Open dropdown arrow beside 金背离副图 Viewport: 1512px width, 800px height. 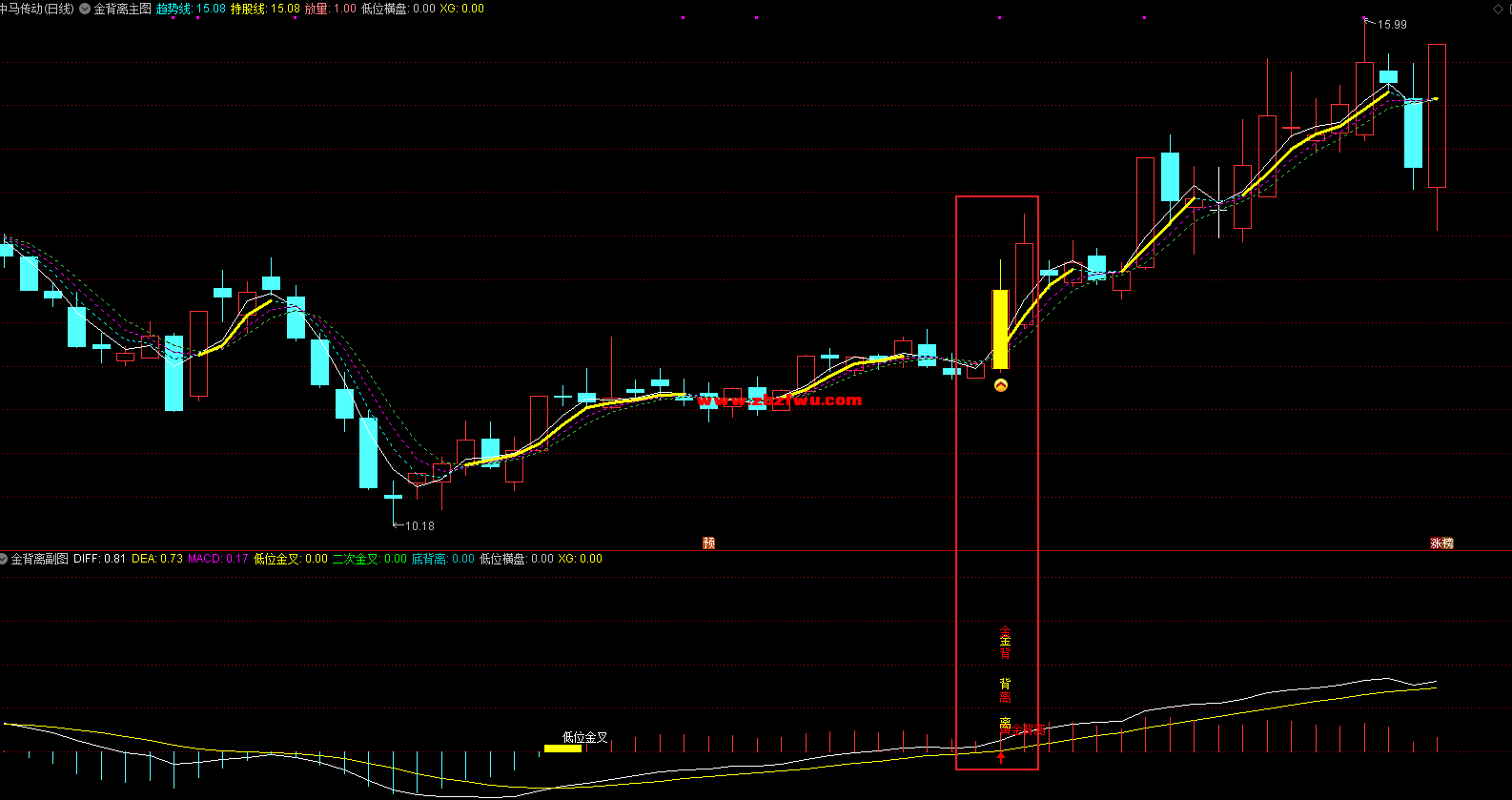(4, 559)
